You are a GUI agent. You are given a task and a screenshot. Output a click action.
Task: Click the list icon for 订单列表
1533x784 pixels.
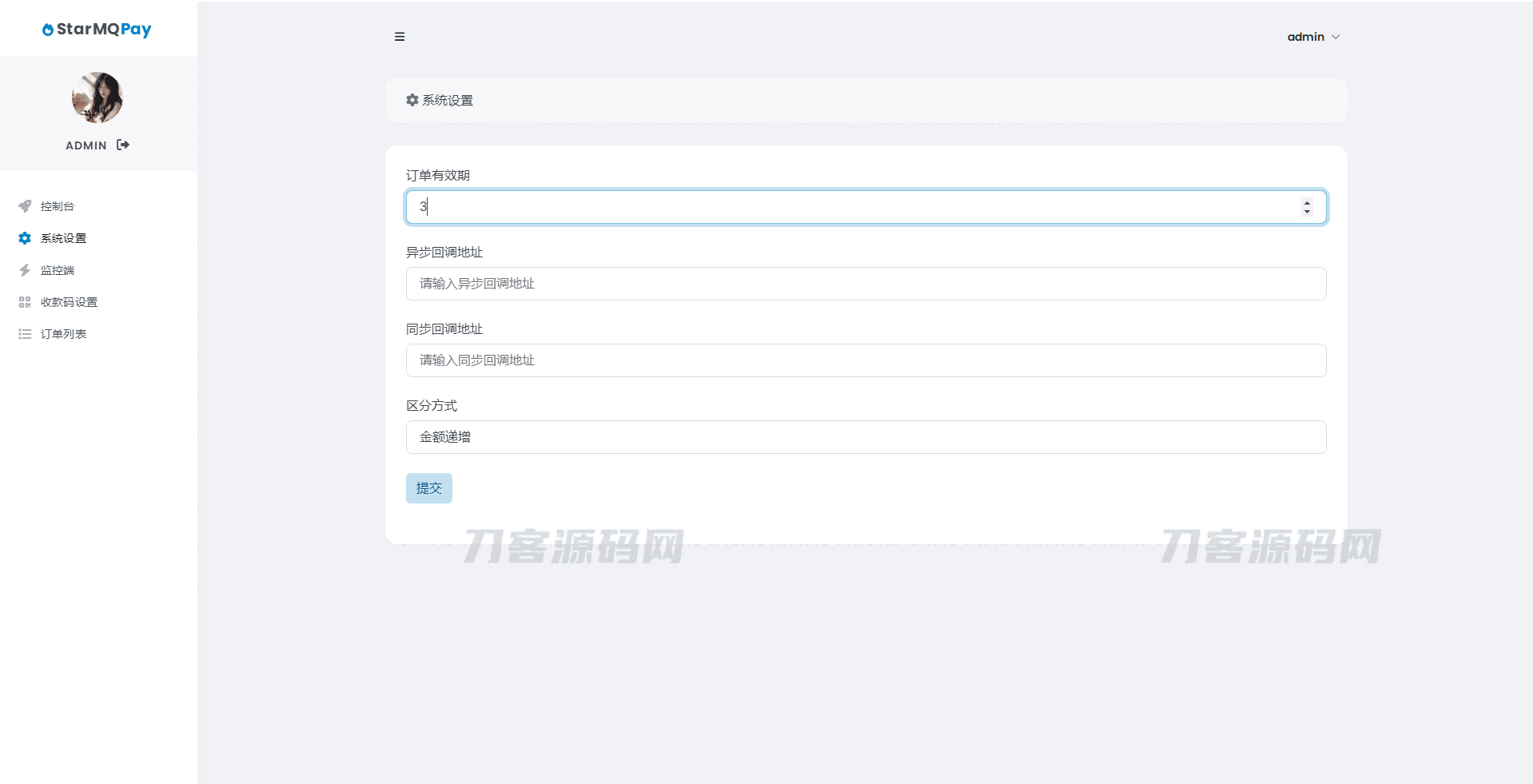pyautogui.click(x=25, y=334)
